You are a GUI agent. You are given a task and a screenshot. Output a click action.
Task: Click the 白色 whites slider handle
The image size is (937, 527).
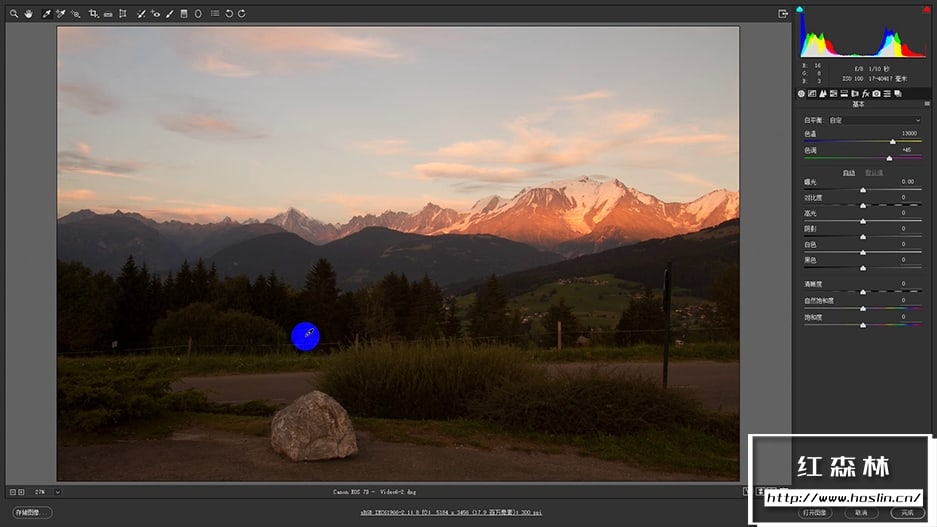coord(863,253)
